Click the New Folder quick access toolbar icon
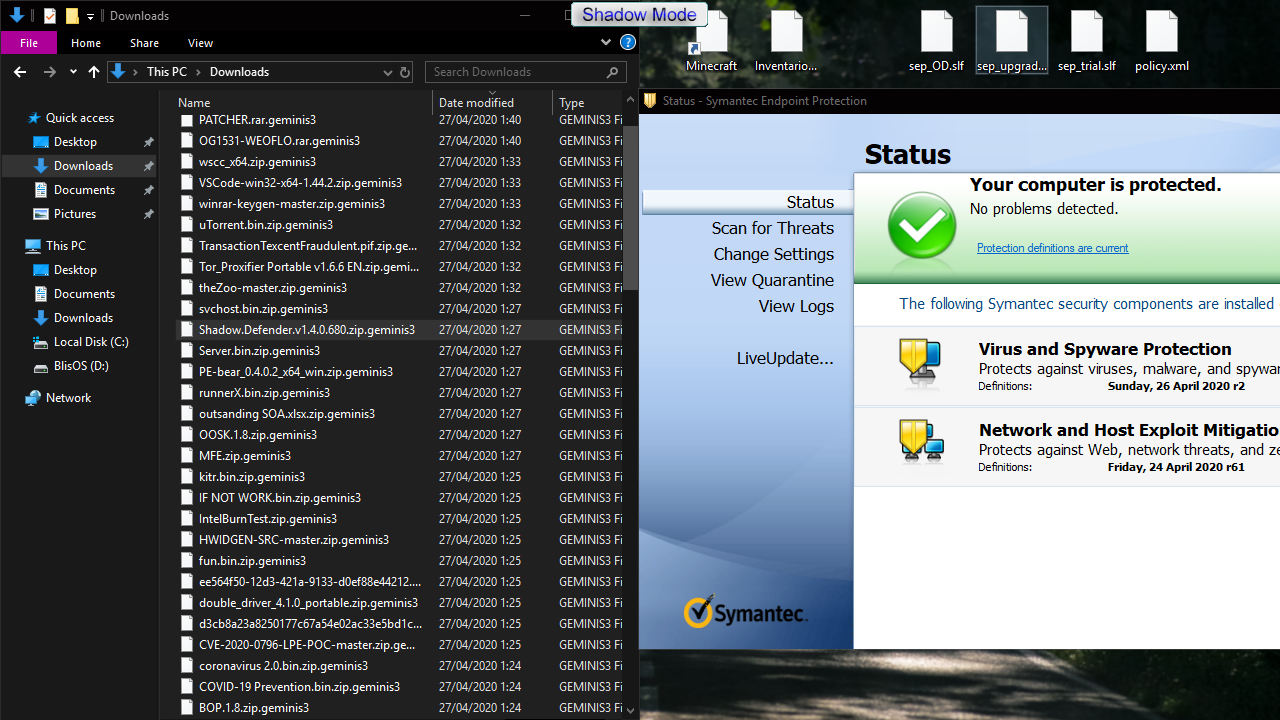The width and height of the screenshot is (1280, 720). 72,16
